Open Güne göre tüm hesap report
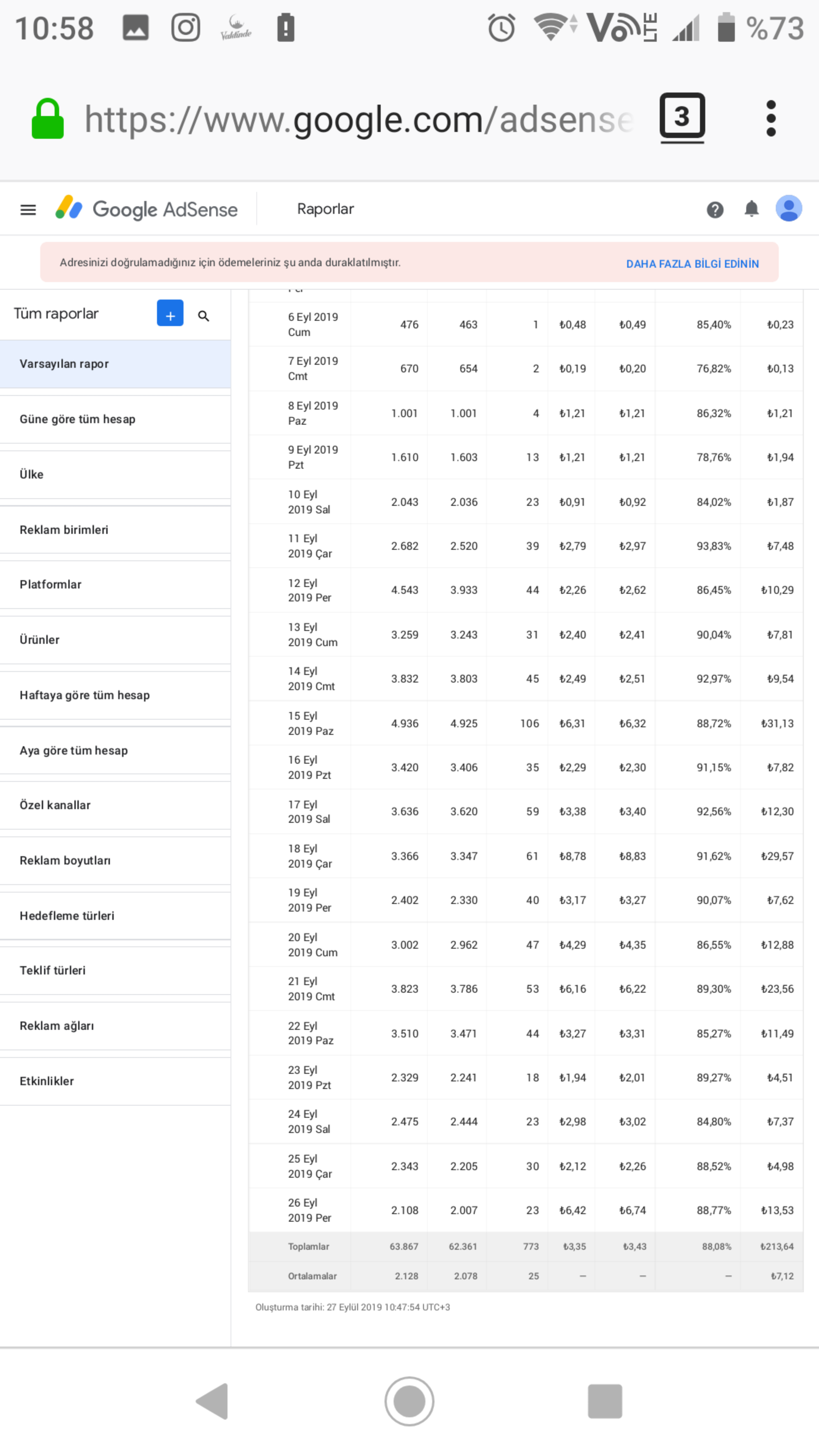Image resolution: width=819 pixels, height=1456 pixels. click(x=115, y=419)
